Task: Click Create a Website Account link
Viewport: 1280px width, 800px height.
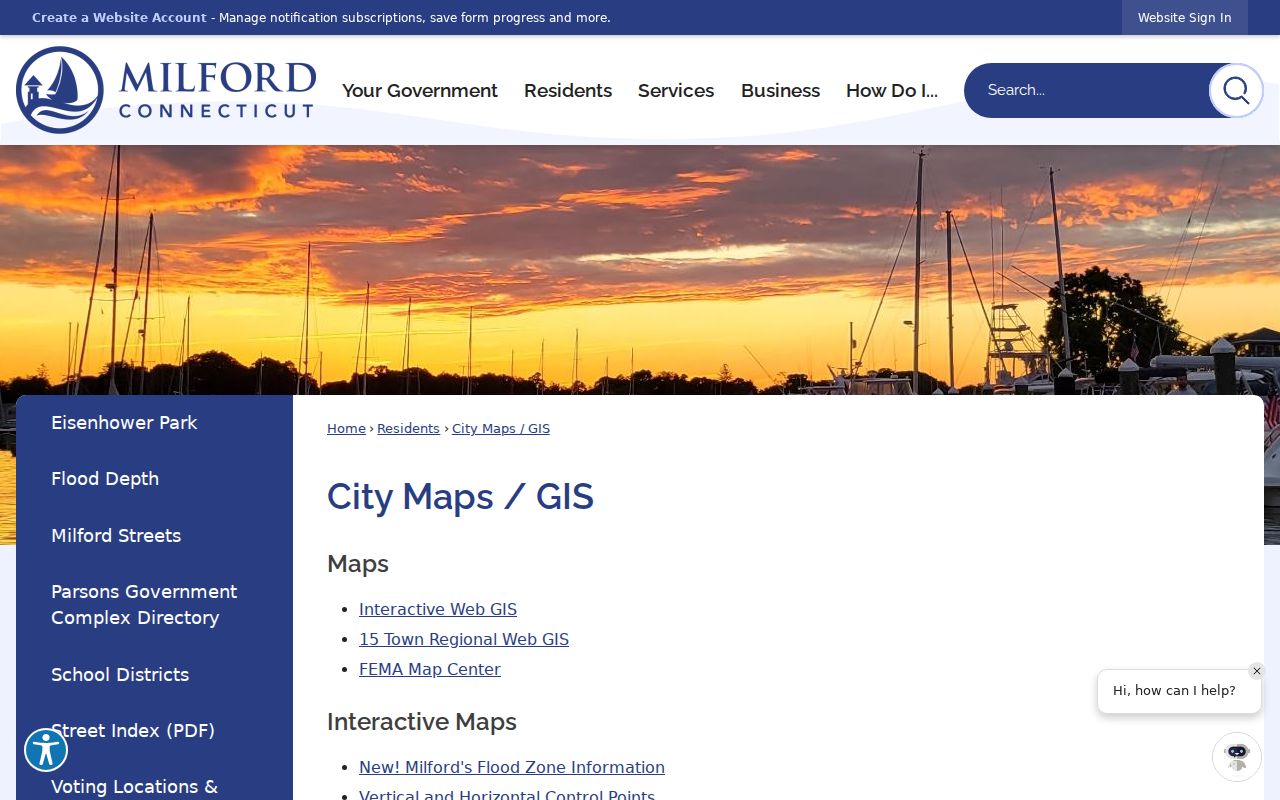Action: 119,18
